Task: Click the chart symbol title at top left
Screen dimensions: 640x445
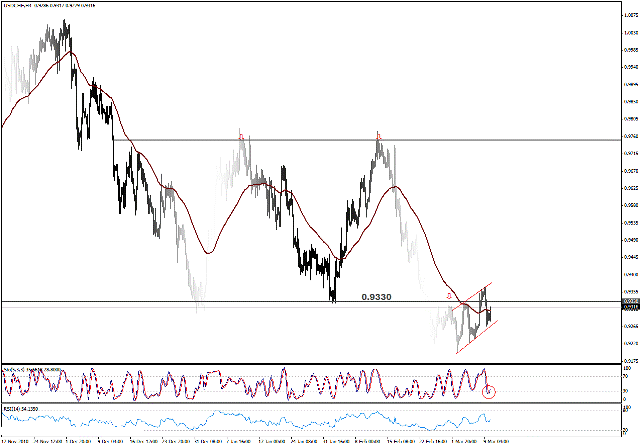Action: click(50, 5)
